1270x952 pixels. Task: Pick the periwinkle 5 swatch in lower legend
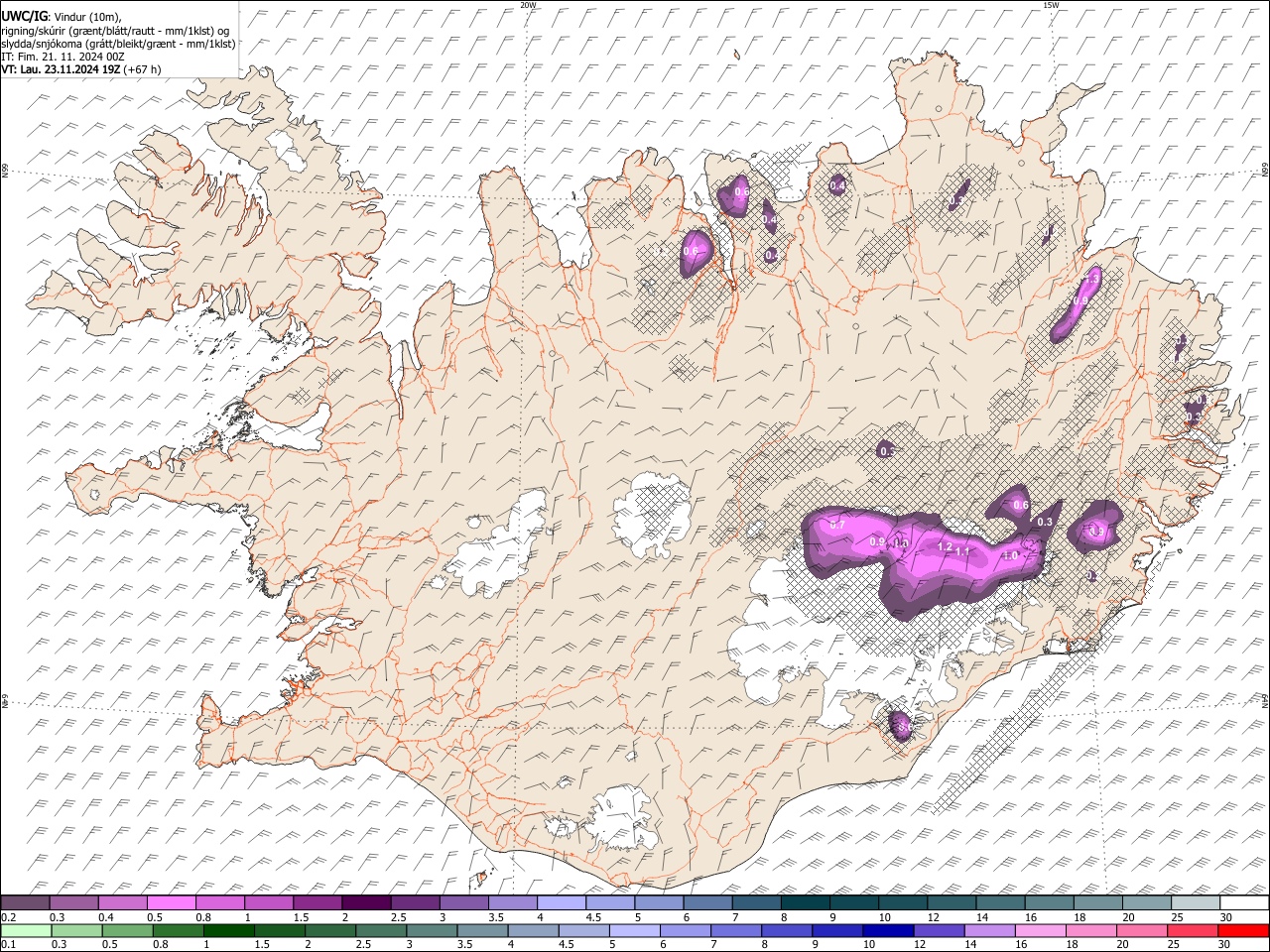634,930
